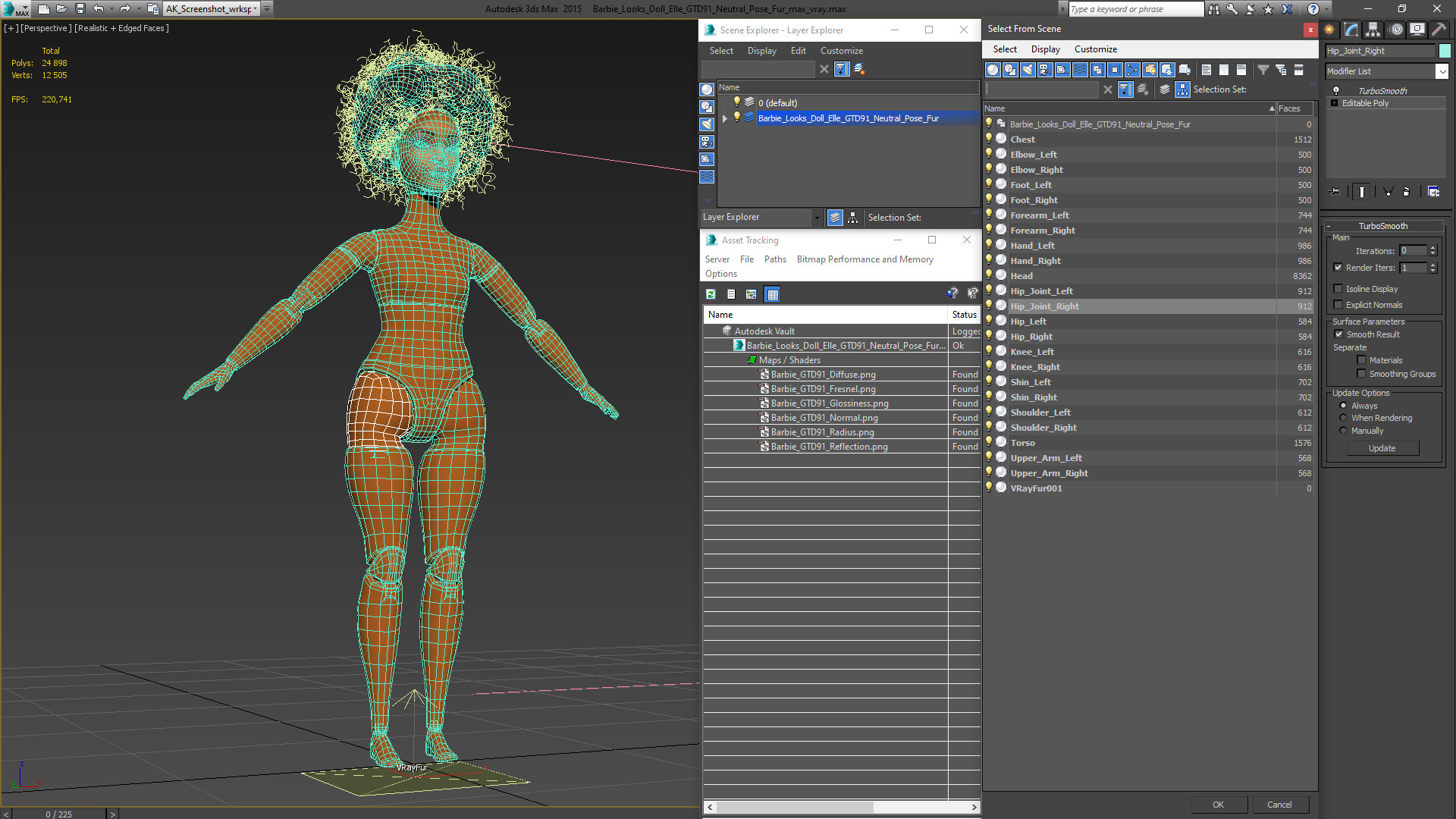This screenshot has height=819, width=1456.
Task: Open the Utilities hammer panel tab
Action: pyautogui.click(x=1439, y=30)
